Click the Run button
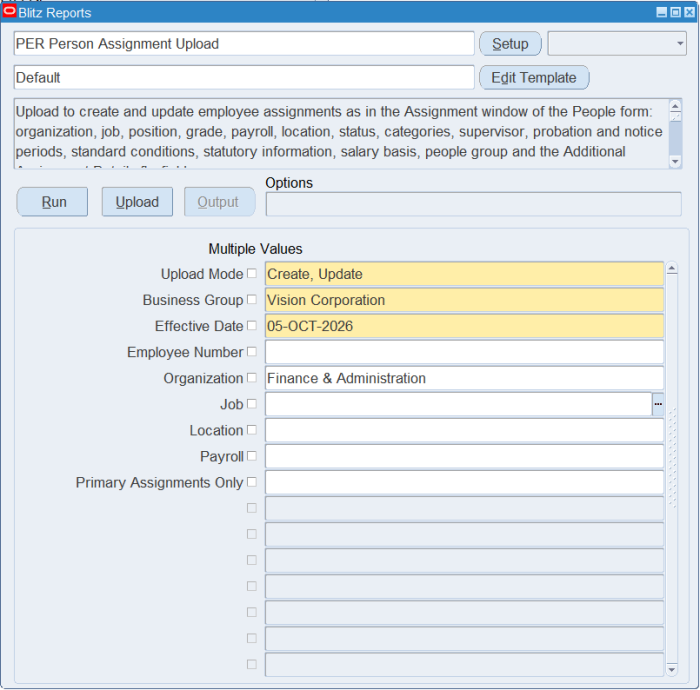700x690 pixels. [53, 202]
